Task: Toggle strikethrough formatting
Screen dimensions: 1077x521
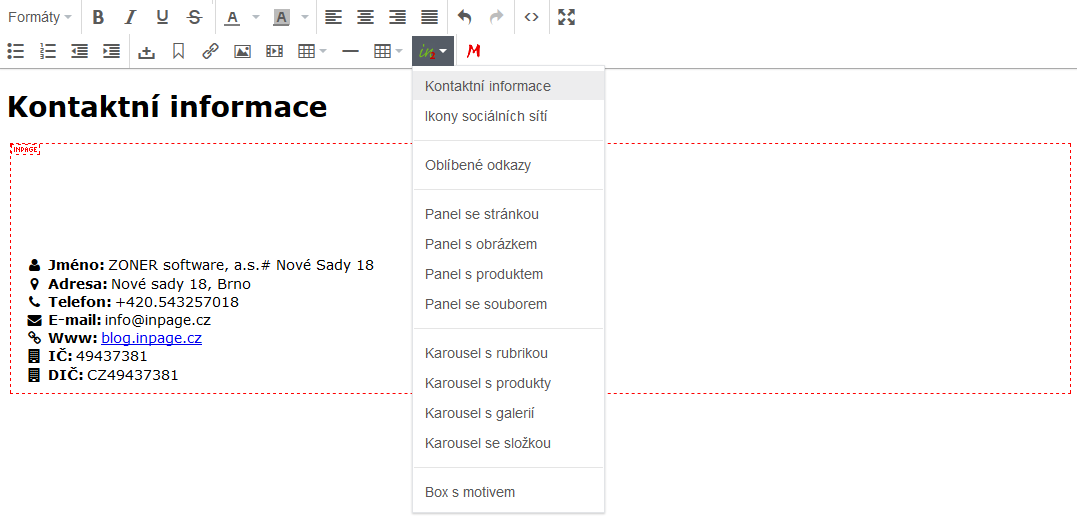Action: click(194, 17)
